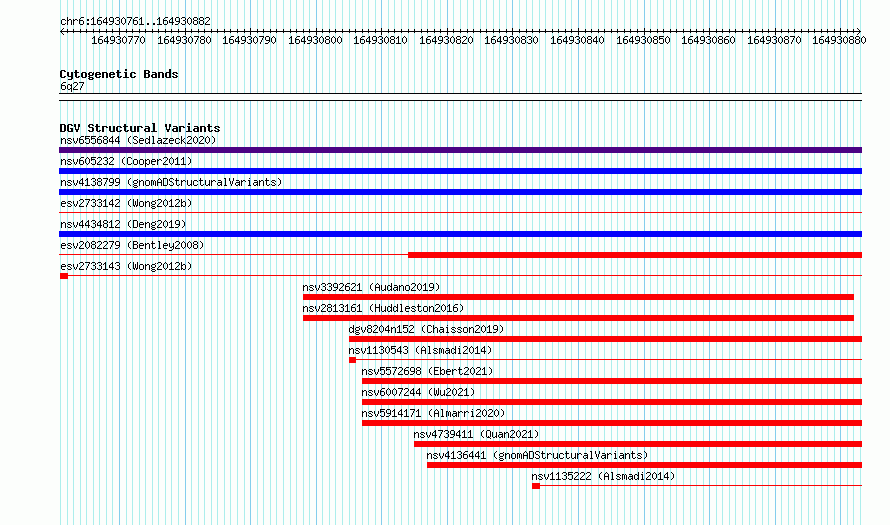
Task: Open the nsv5914171 (Almarri2020) label
Action: [433, 413]
